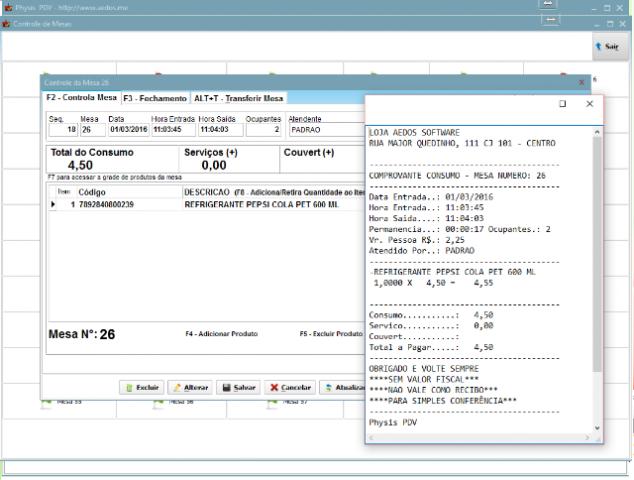Click receipt horizontal scrollbar left arrow

[x=371, y=438]
